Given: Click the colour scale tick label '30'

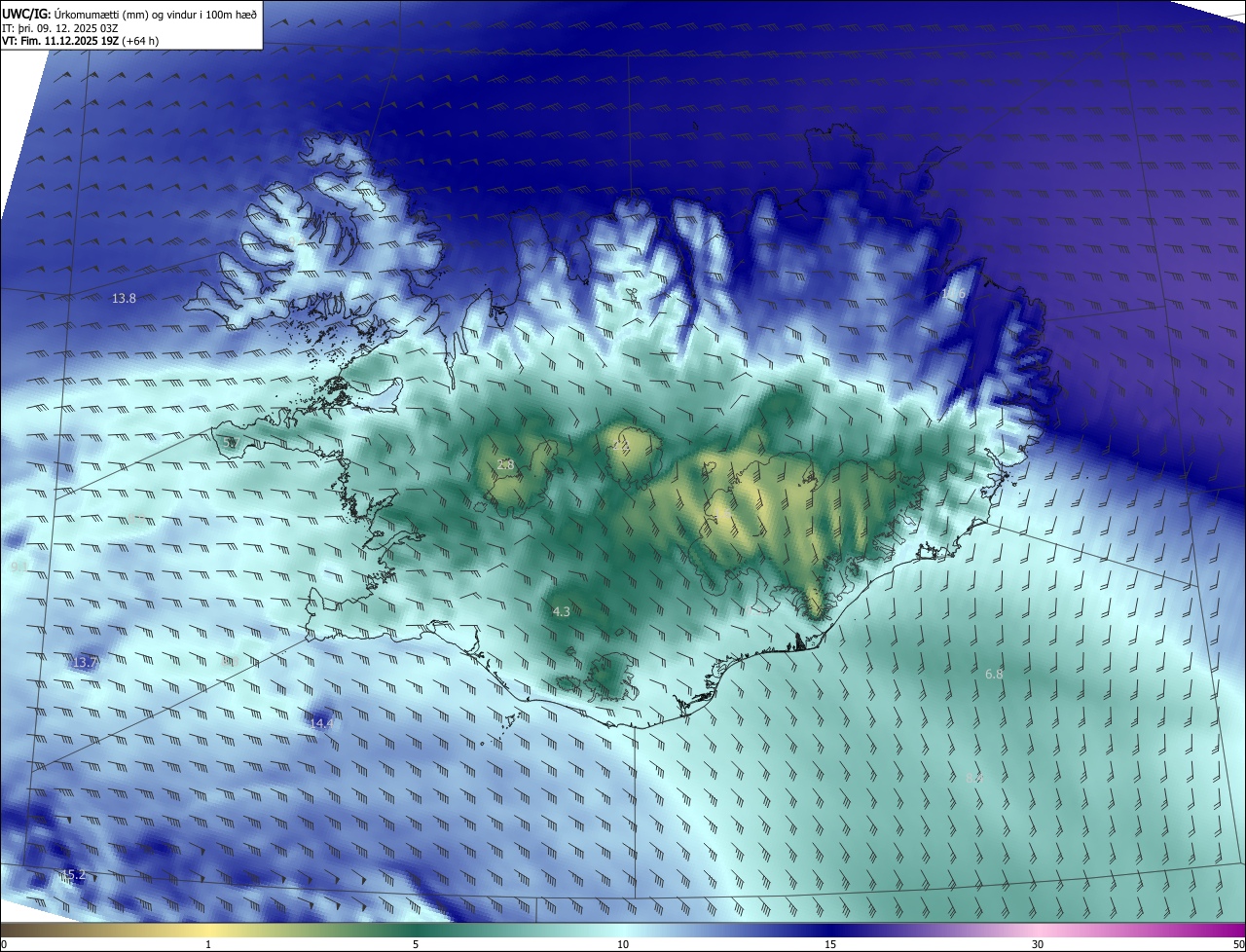Looking at the screenshot, I should click(1038, 944).
